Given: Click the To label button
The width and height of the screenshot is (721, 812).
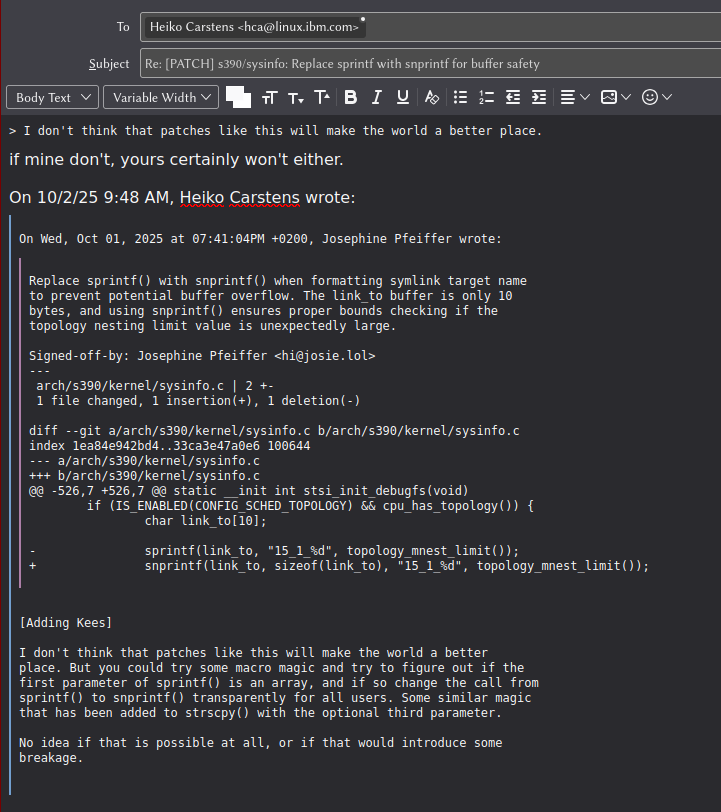Looking at the screenshot, I should 122,27.
